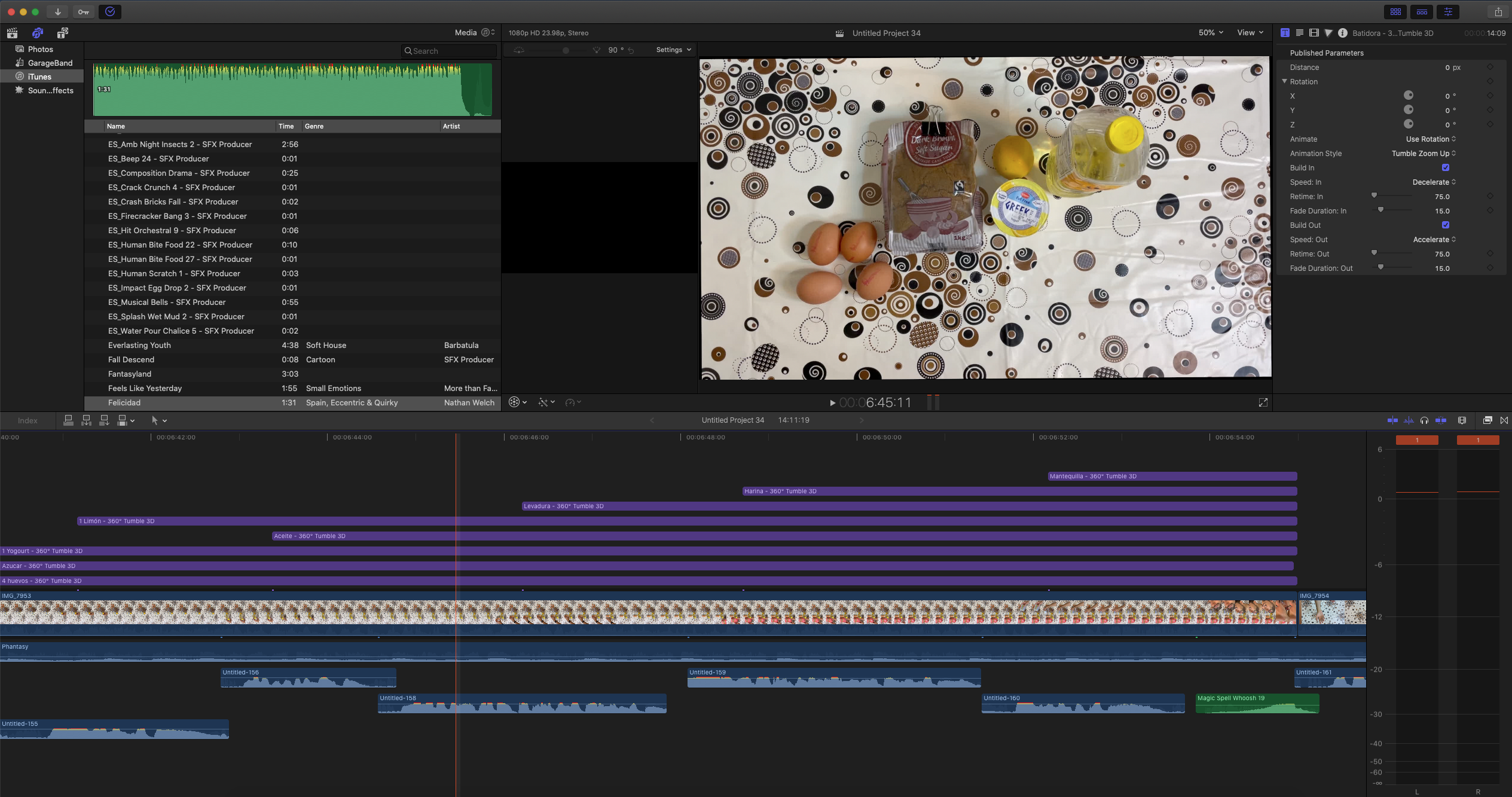Open the Info inspector icon
The image size is (1512, 797).
[1342, 33]
